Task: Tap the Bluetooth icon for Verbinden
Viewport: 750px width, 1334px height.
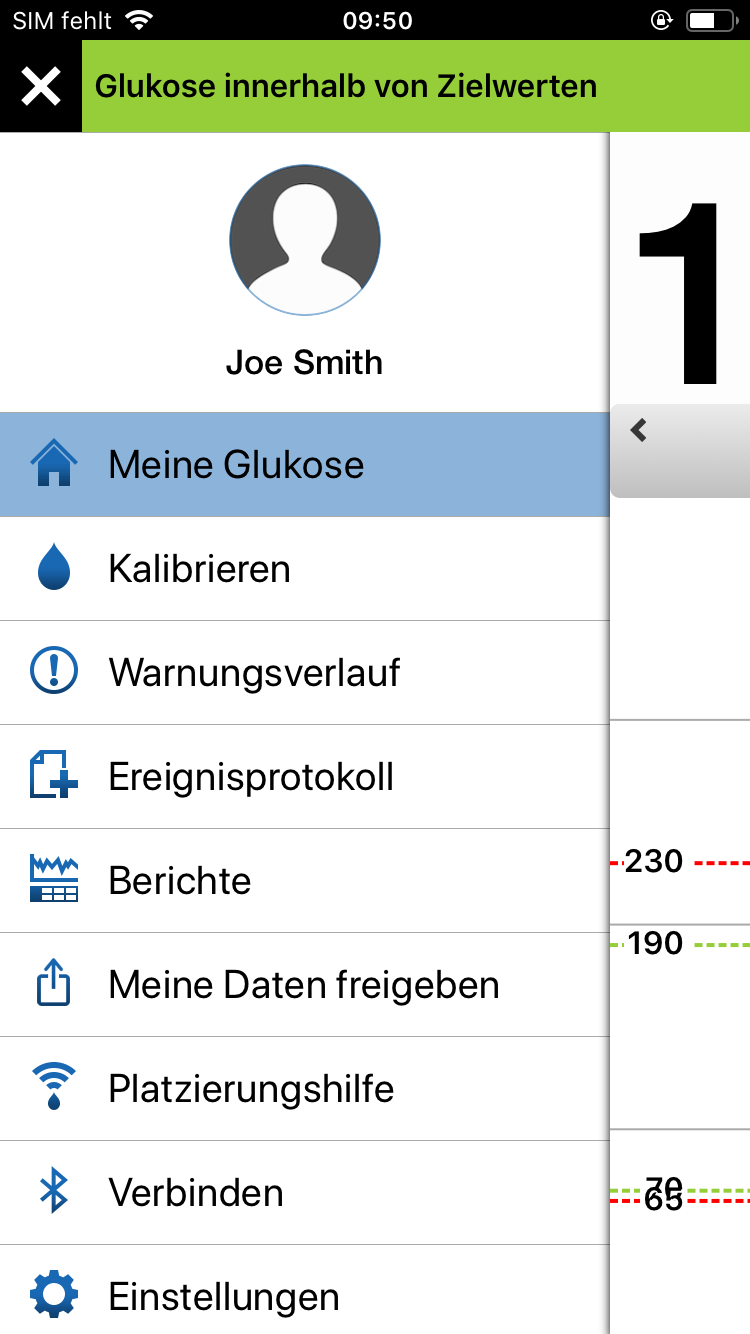Action: pyautogui.click(x=54, y=1193)
